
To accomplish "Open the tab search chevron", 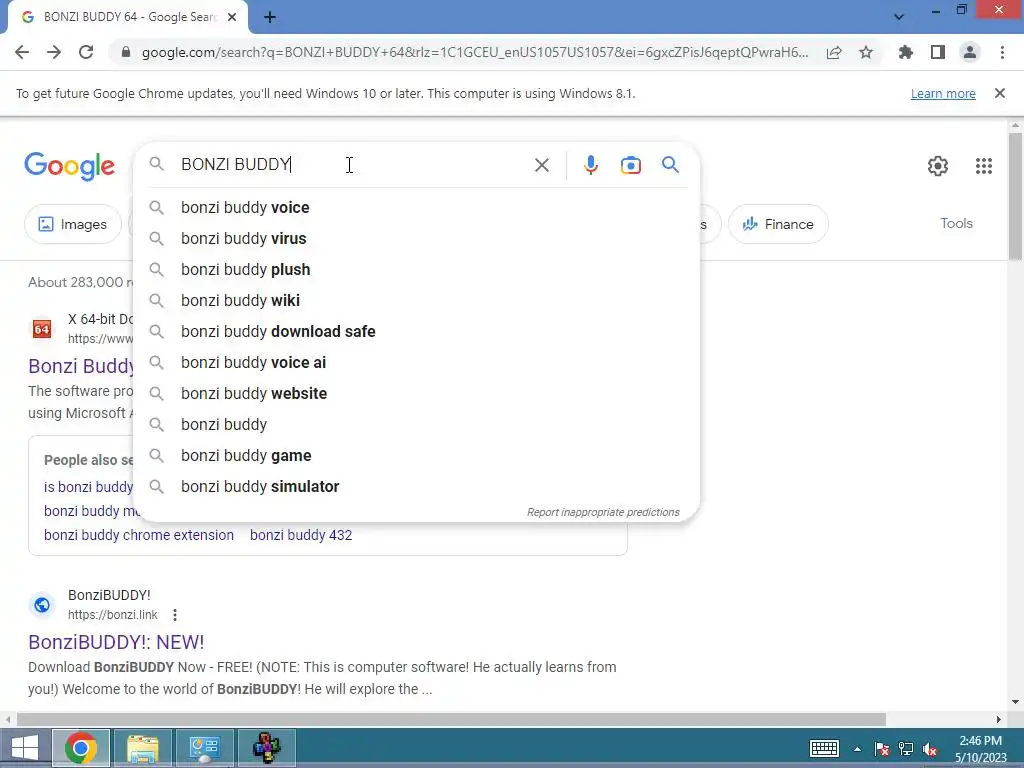I will tap(899, 17).
